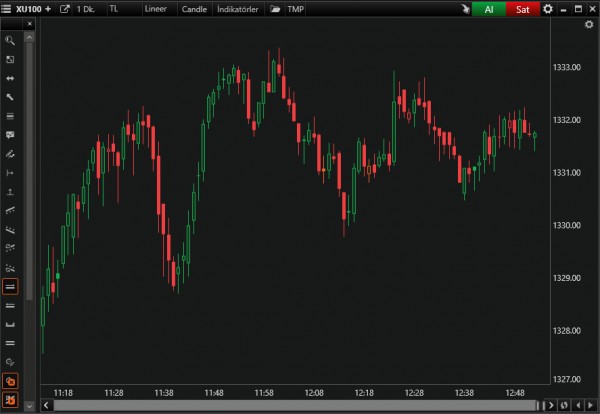Select the bracket measure tool
Image resolution: width=600 pixels, height=414 pixels.
(x=10, y=324)
